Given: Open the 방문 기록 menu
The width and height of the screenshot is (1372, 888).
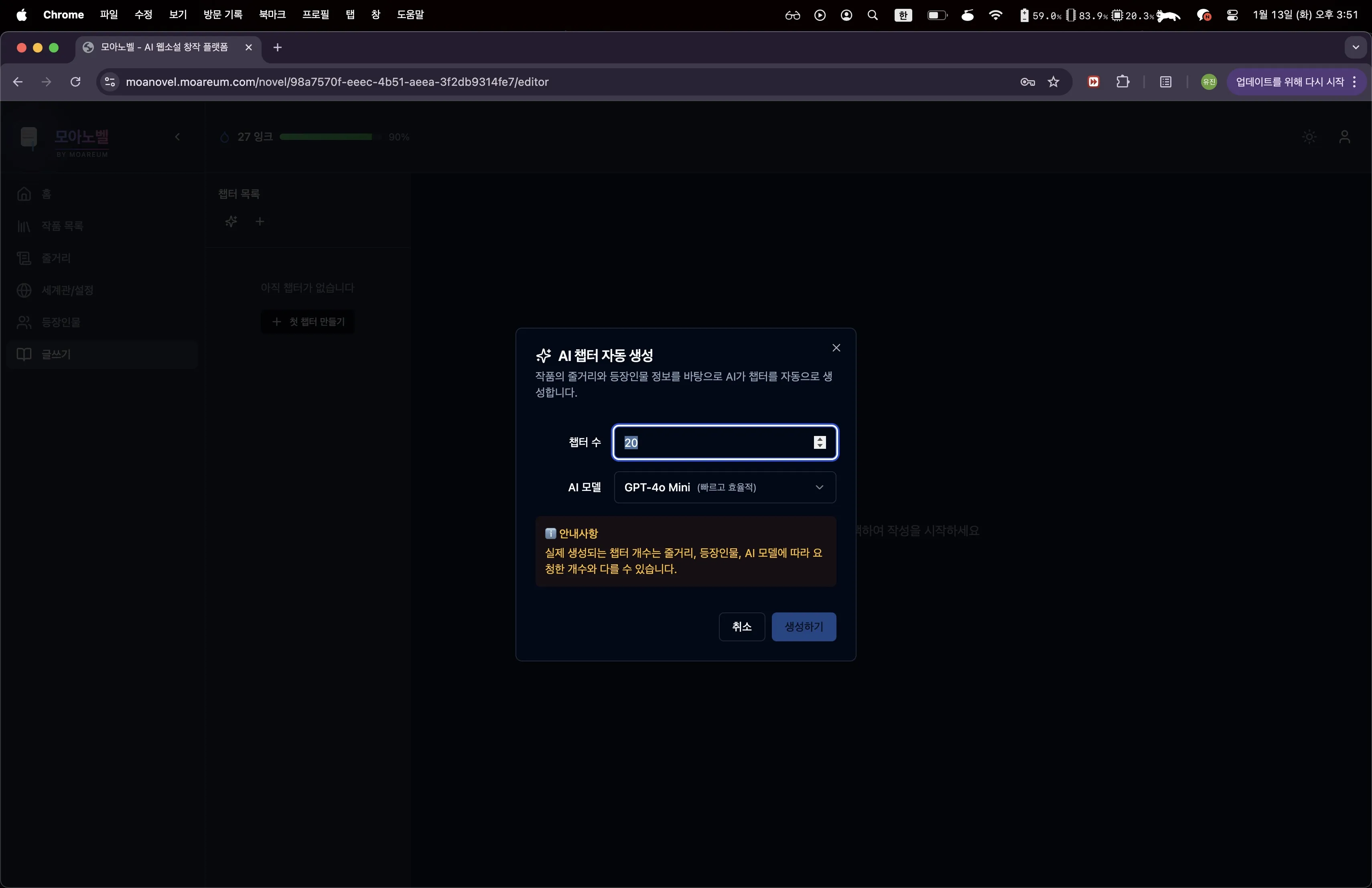Looking at the screenshot, I should tap(223, 14).
